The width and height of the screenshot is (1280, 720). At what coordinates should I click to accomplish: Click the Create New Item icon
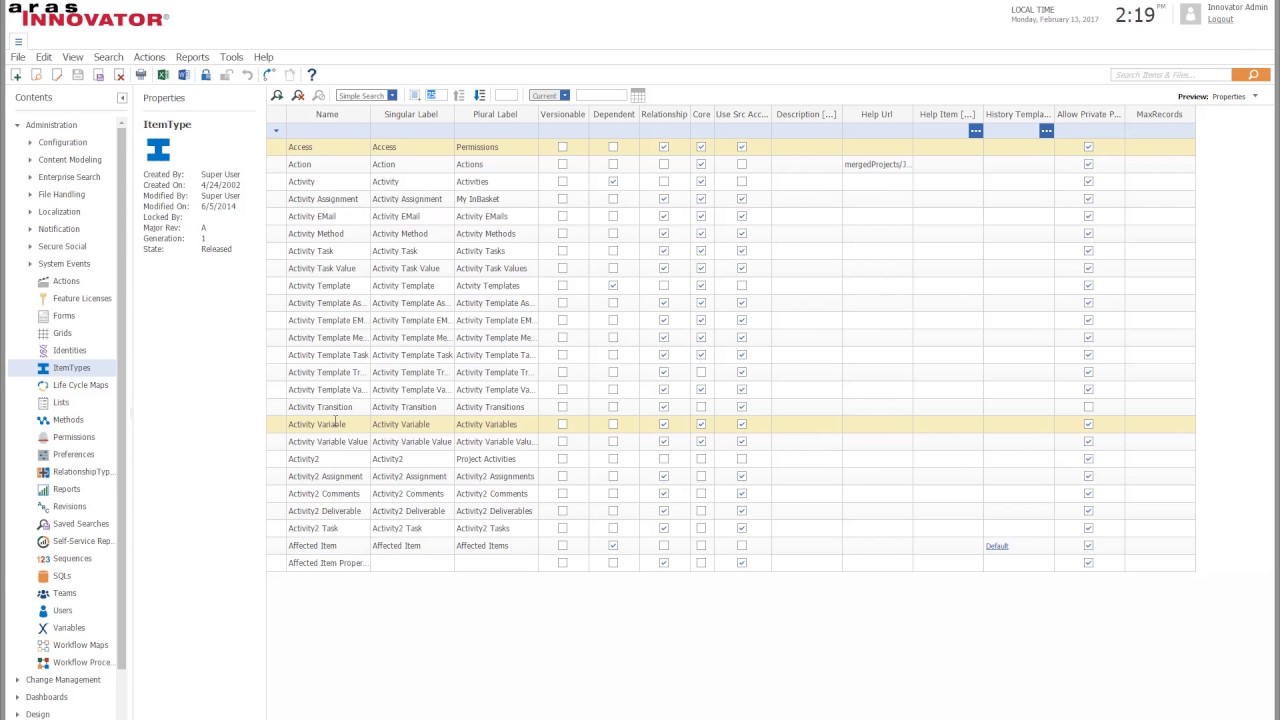pyautogui.click(x=16, y=75)
